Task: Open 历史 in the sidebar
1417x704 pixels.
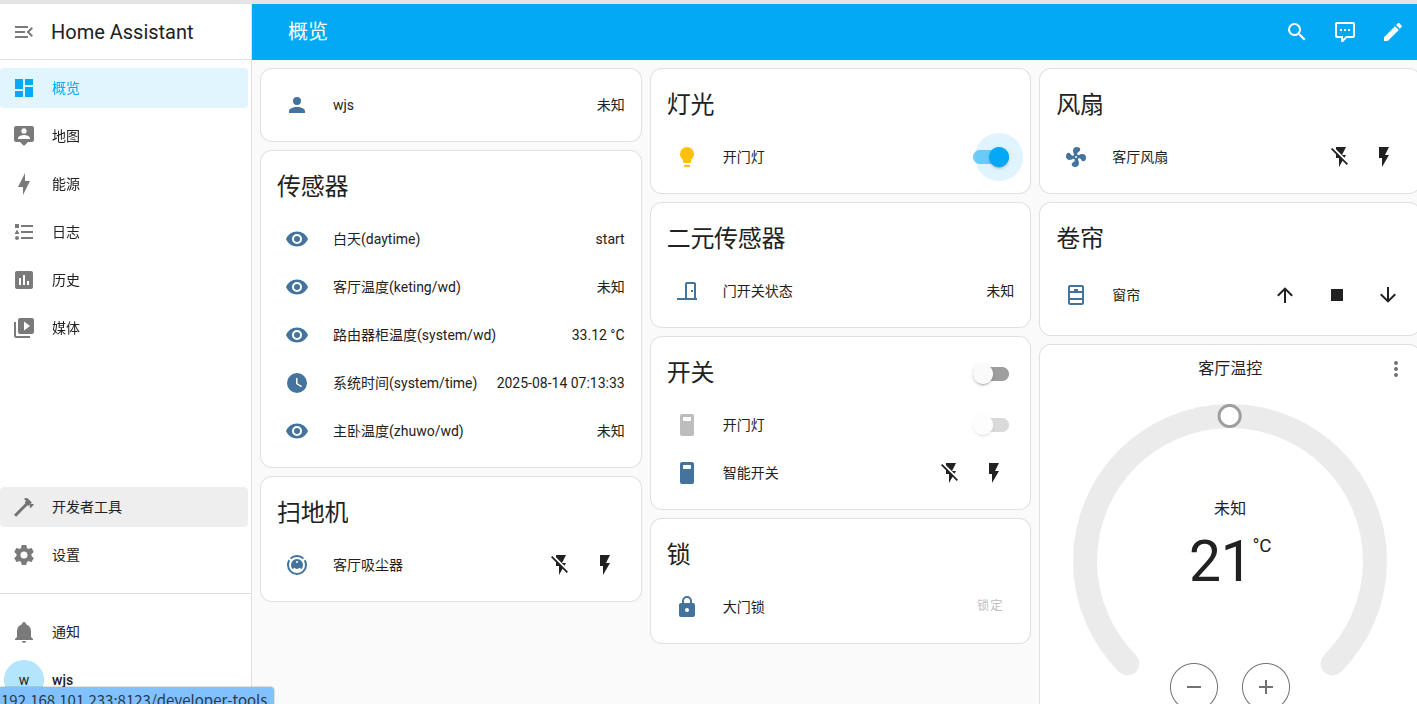Action: pyautogui.click(x=124, y=280)
